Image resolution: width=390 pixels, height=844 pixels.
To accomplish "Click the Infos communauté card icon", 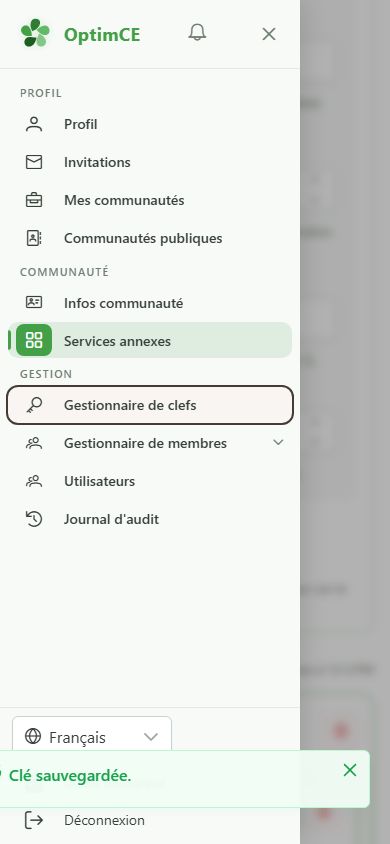I will point(34,303).
